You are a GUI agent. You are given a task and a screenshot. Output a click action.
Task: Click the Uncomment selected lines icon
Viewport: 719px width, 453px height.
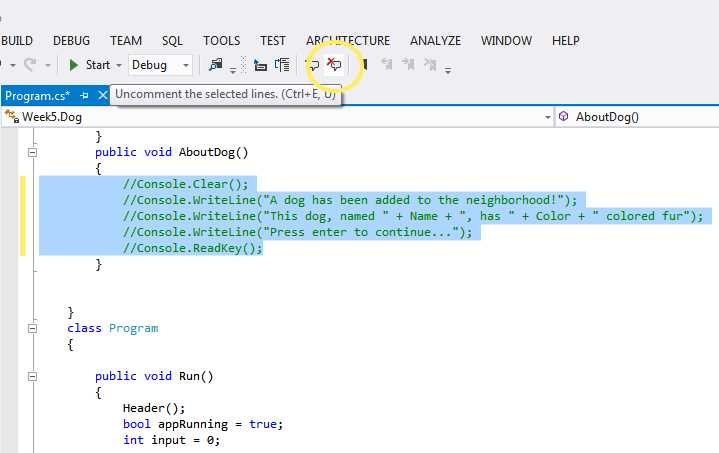(x=335, y=65)
